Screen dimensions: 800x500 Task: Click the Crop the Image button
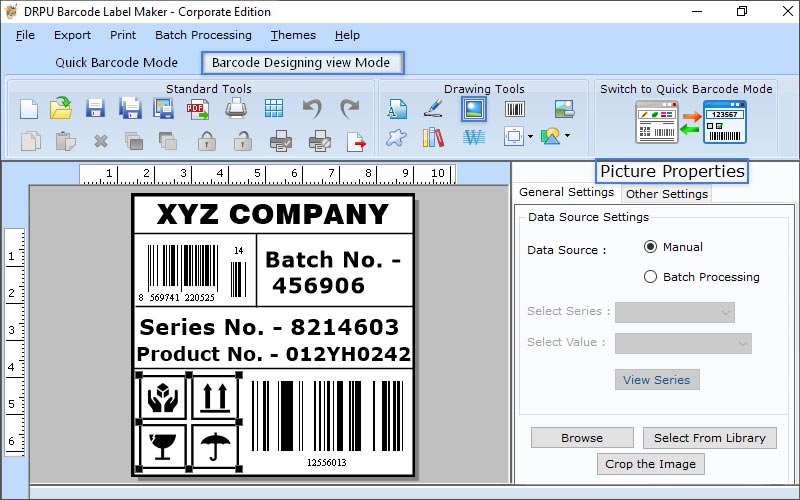651,464
